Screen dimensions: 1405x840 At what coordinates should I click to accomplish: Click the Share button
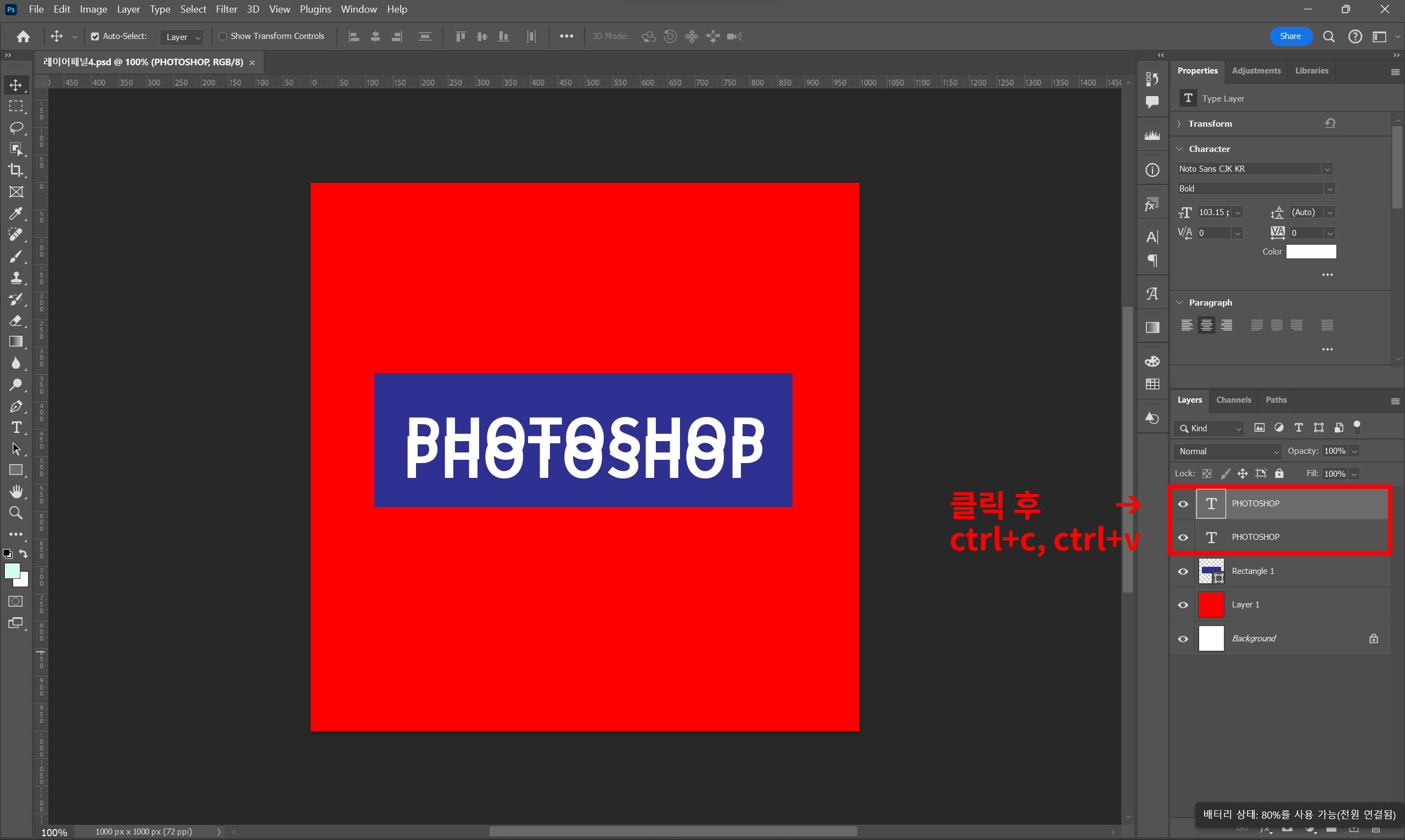(1291, 36)
